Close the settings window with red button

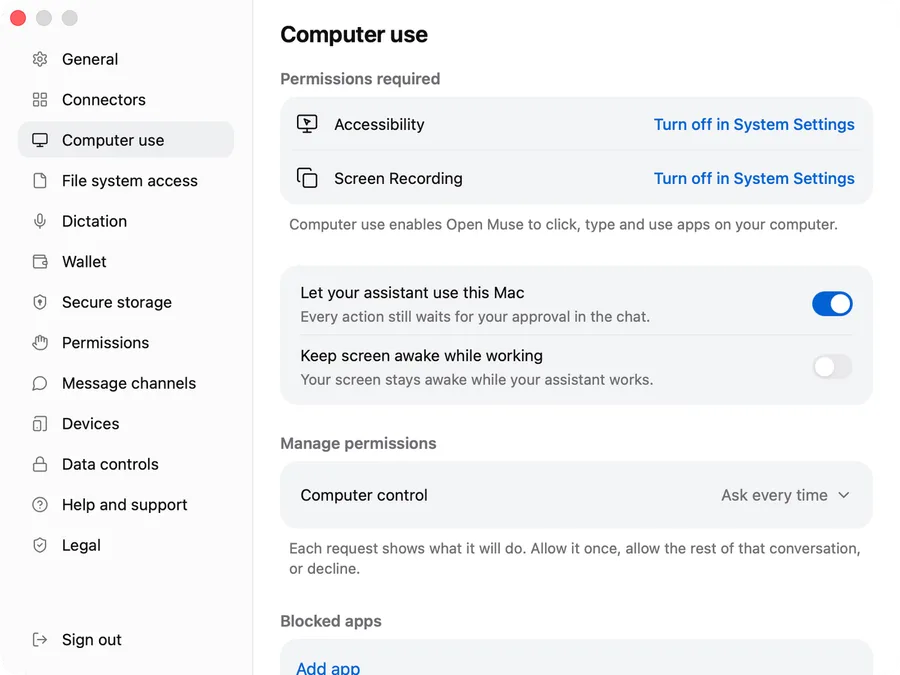click(x=18, y=18)
